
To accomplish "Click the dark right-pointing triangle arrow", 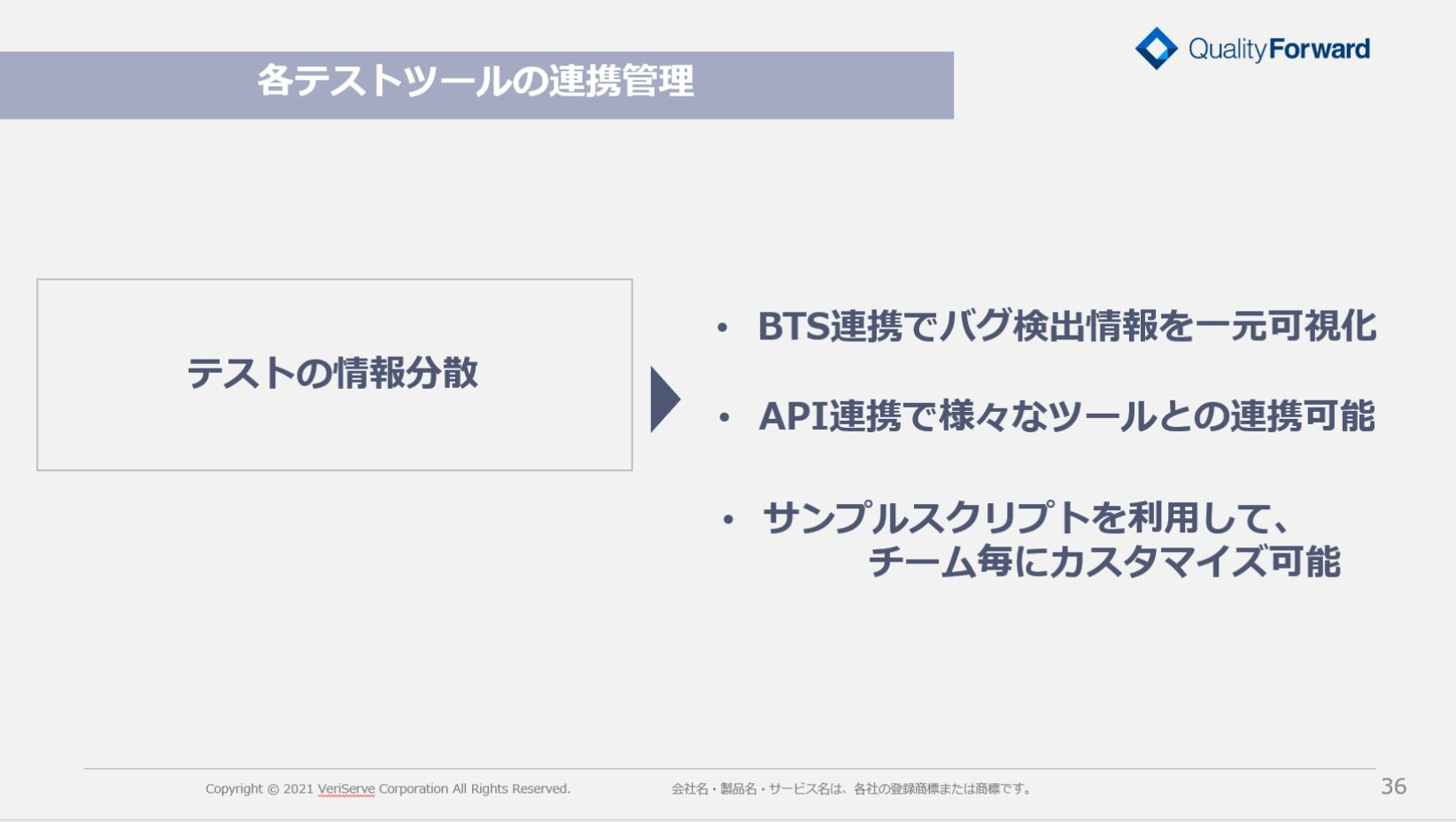I will coord(663,399).
